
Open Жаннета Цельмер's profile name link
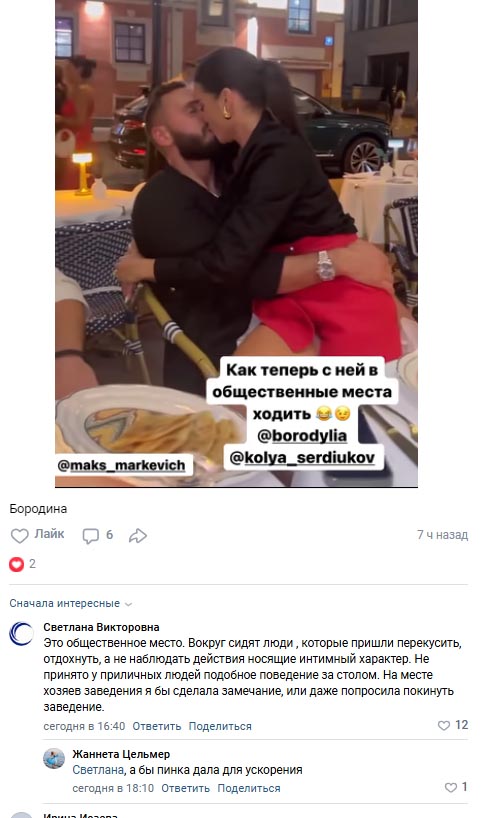point(121,754)
